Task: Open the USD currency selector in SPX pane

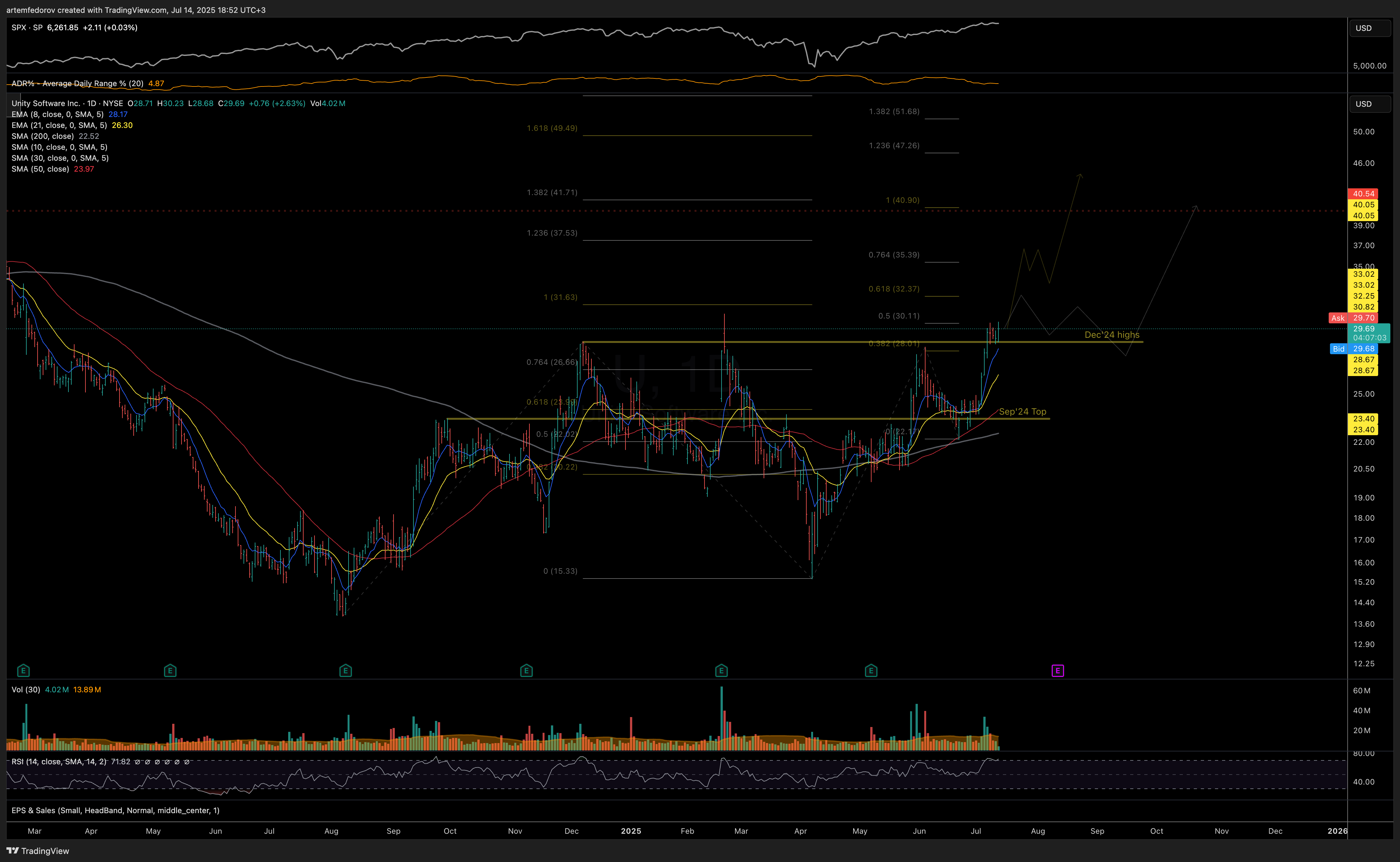Action: point(1370,28)
